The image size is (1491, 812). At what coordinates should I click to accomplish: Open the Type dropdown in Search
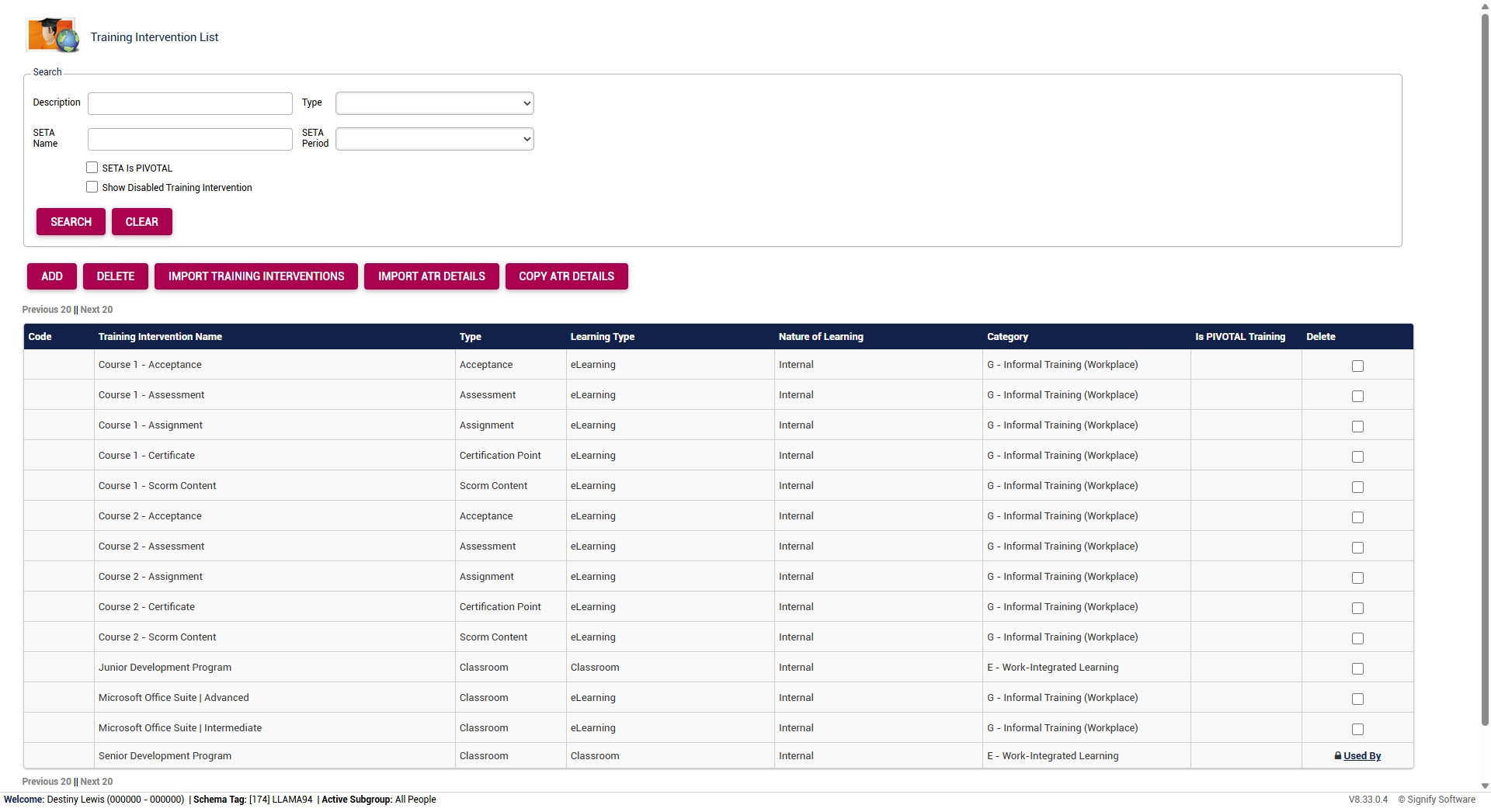coord(434,103)
